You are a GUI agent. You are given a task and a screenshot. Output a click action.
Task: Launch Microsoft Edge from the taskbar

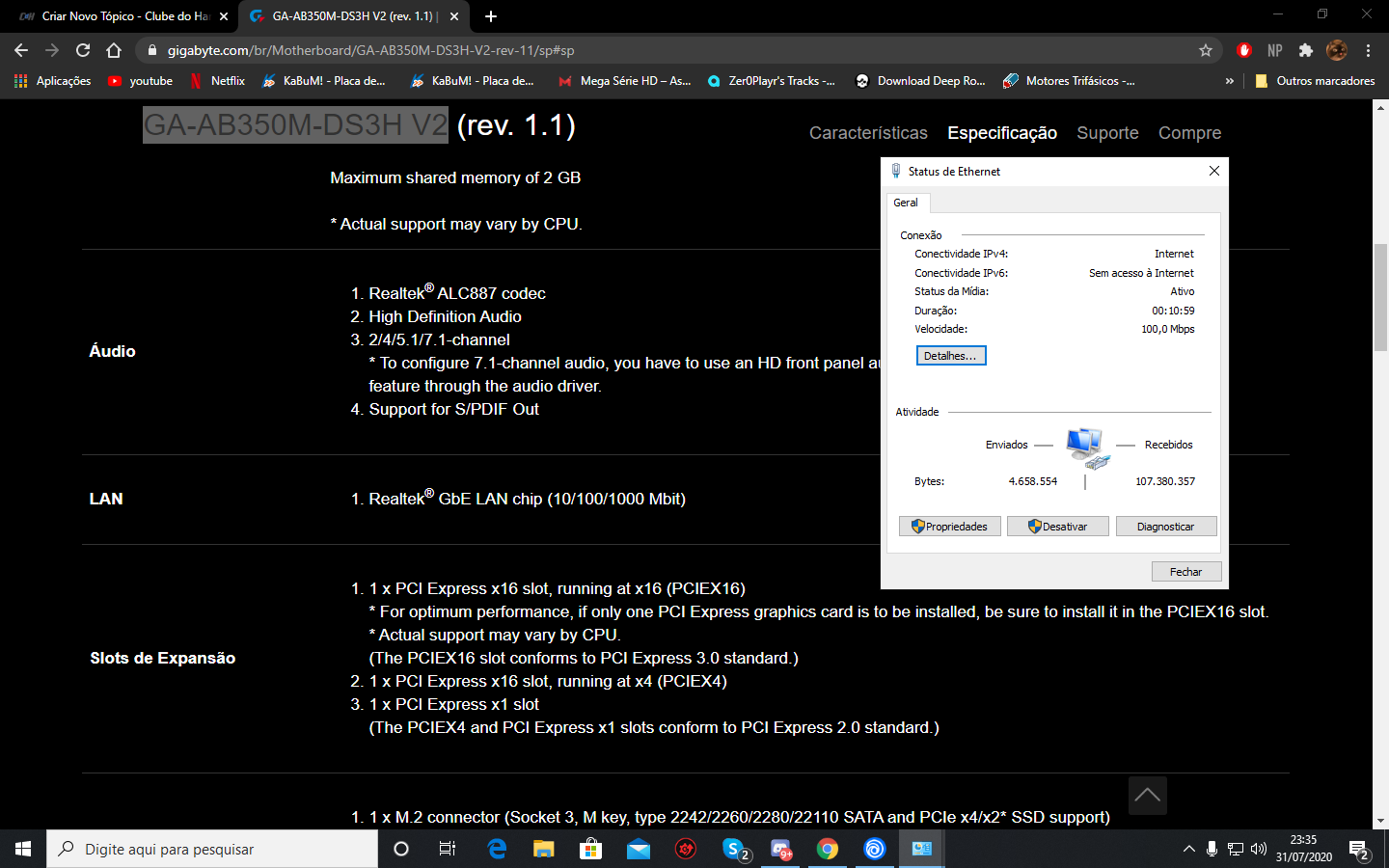497,849
